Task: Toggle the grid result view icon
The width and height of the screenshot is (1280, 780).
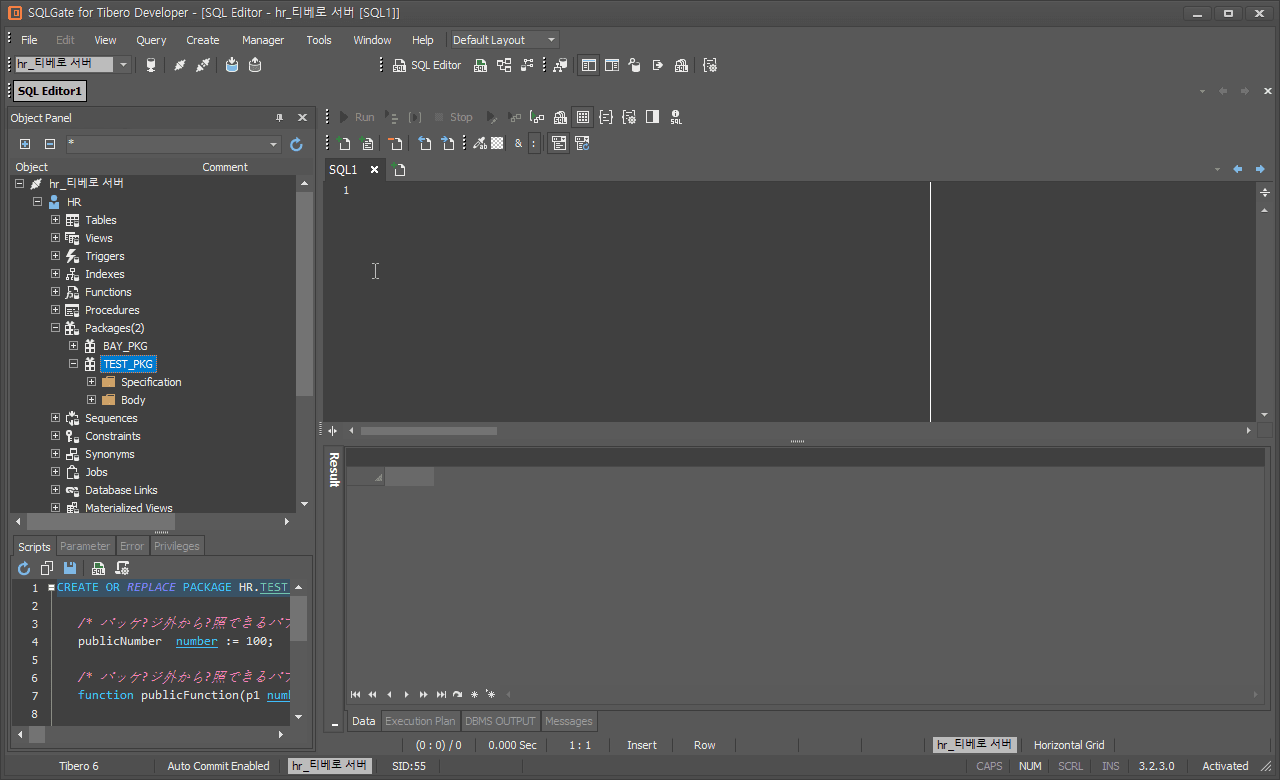Action: click(583, 117)
